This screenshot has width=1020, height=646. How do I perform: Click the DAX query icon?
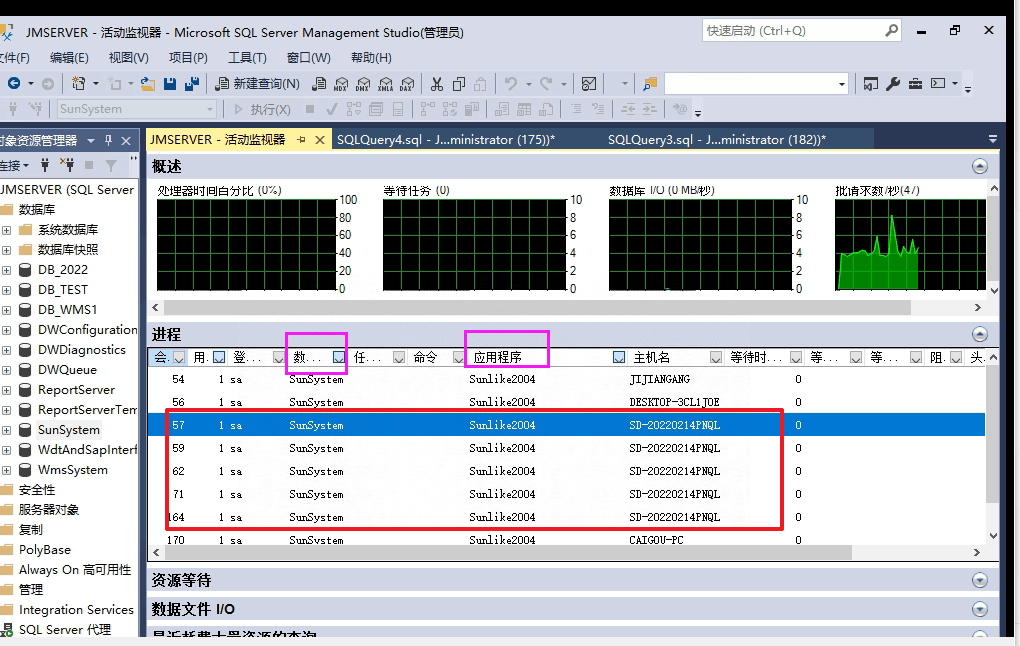point(407,84)
